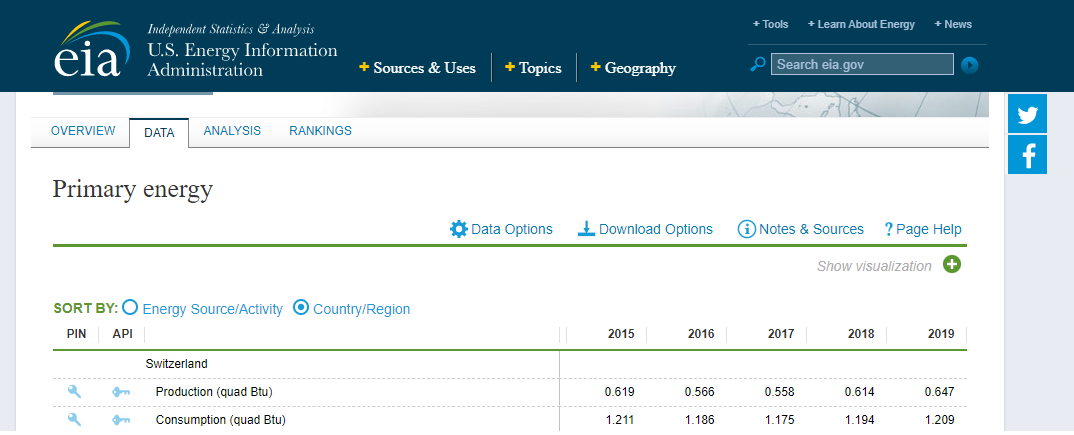1074x435 pixels.
Task: Share page via Facebook icon
Action: coord(1027,155)
